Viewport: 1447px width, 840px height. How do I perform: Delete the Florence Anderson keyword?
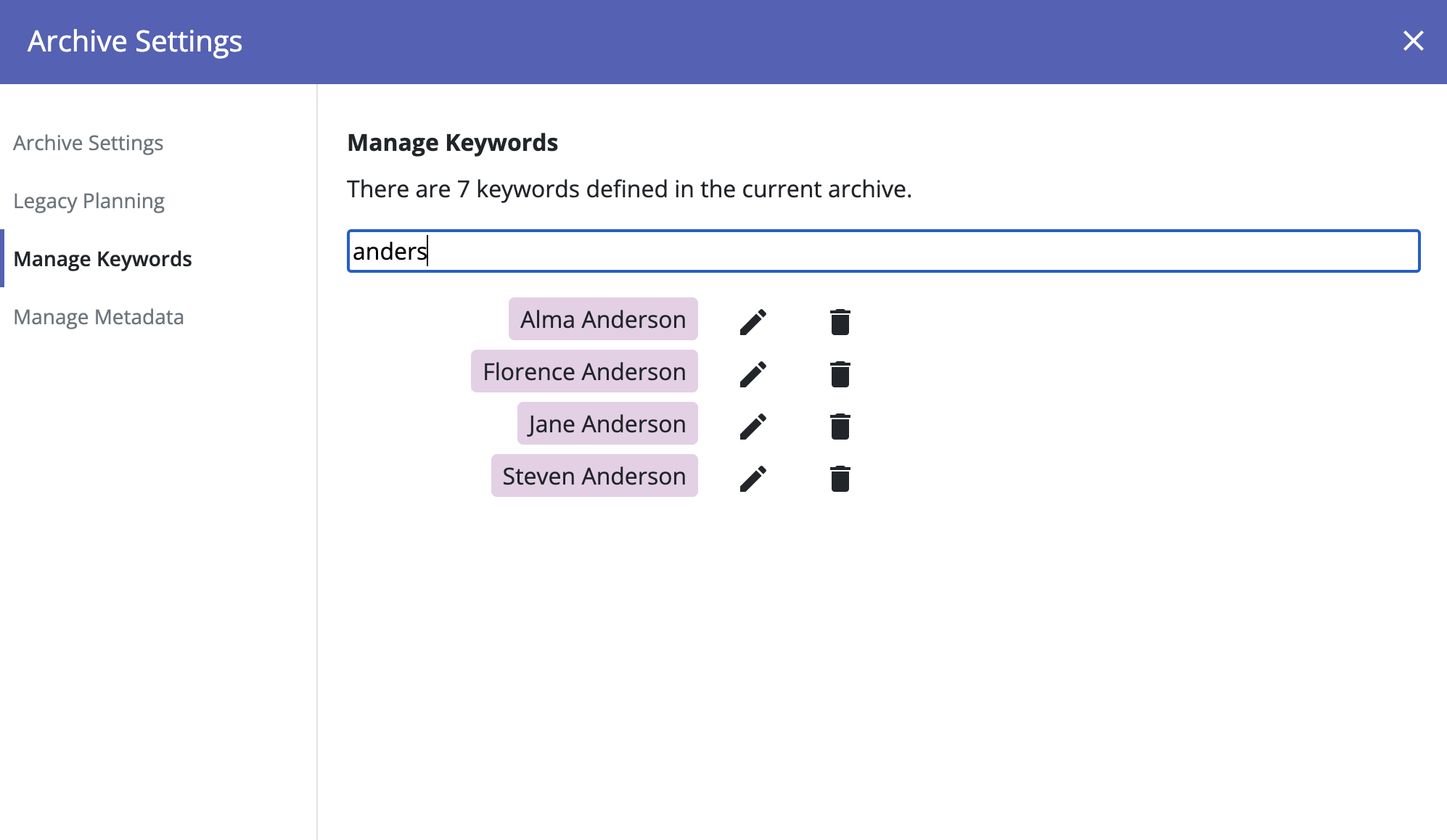click(x=840, y=374)
